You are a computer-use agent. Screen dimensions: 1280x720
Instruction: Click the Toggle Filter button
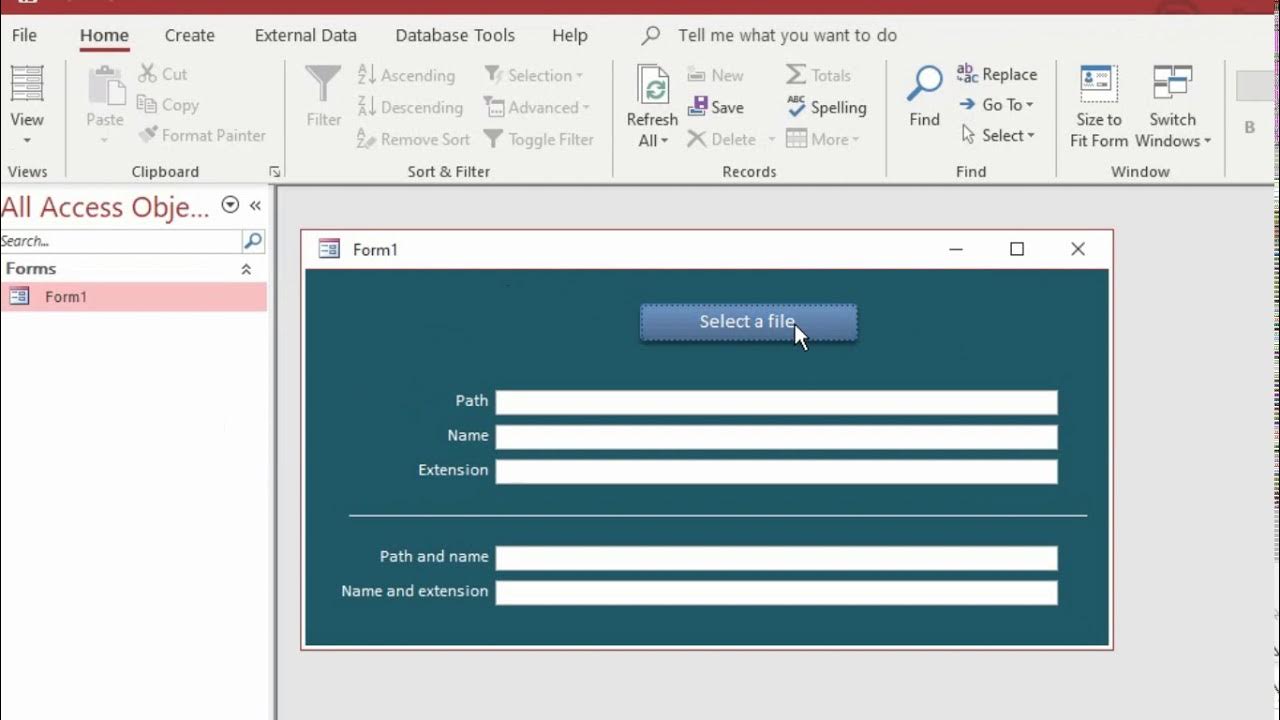point(538,139)
